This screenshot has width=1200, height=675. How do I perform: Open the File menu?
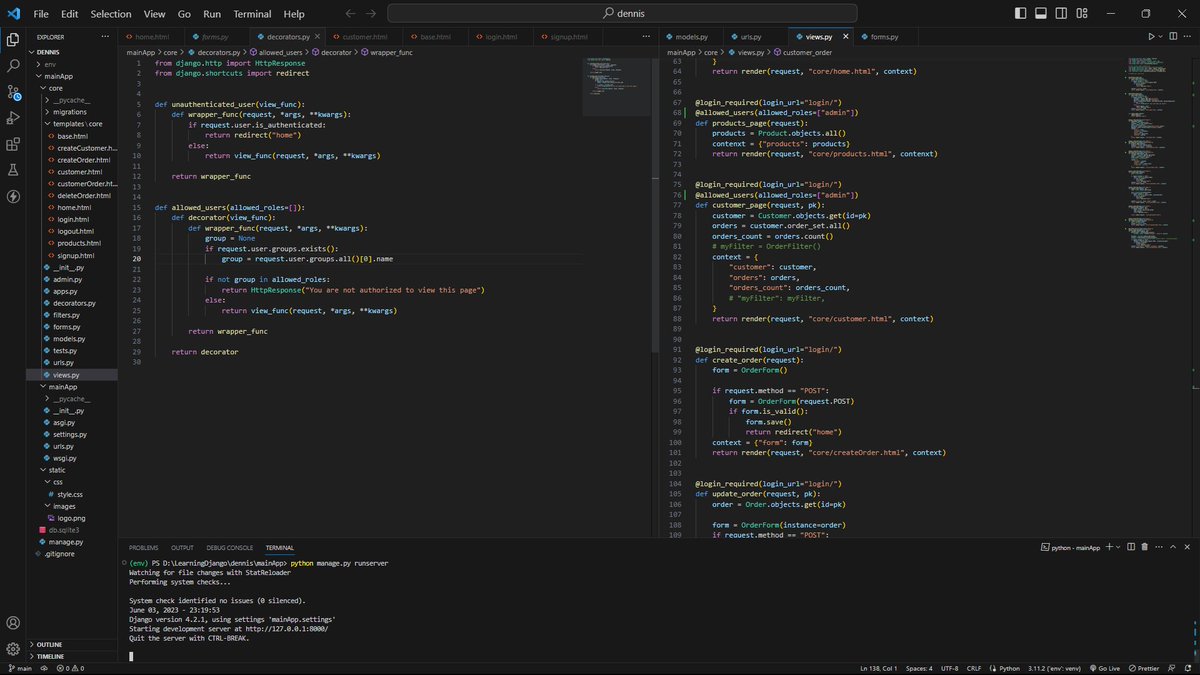pyautogui.click(x=41, y=14)
